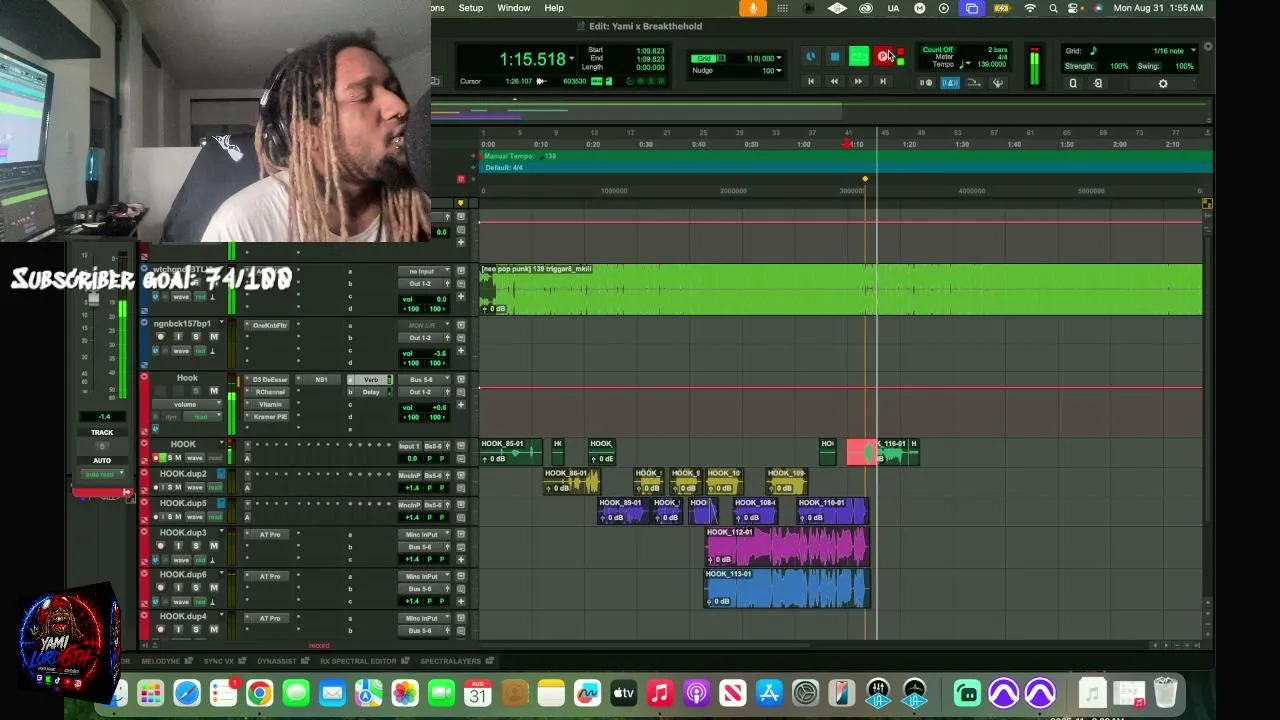Open the Nudge value dropdown
This screenshot has height=720, width=1280.
pyautogui.click(x=779, y=71)
